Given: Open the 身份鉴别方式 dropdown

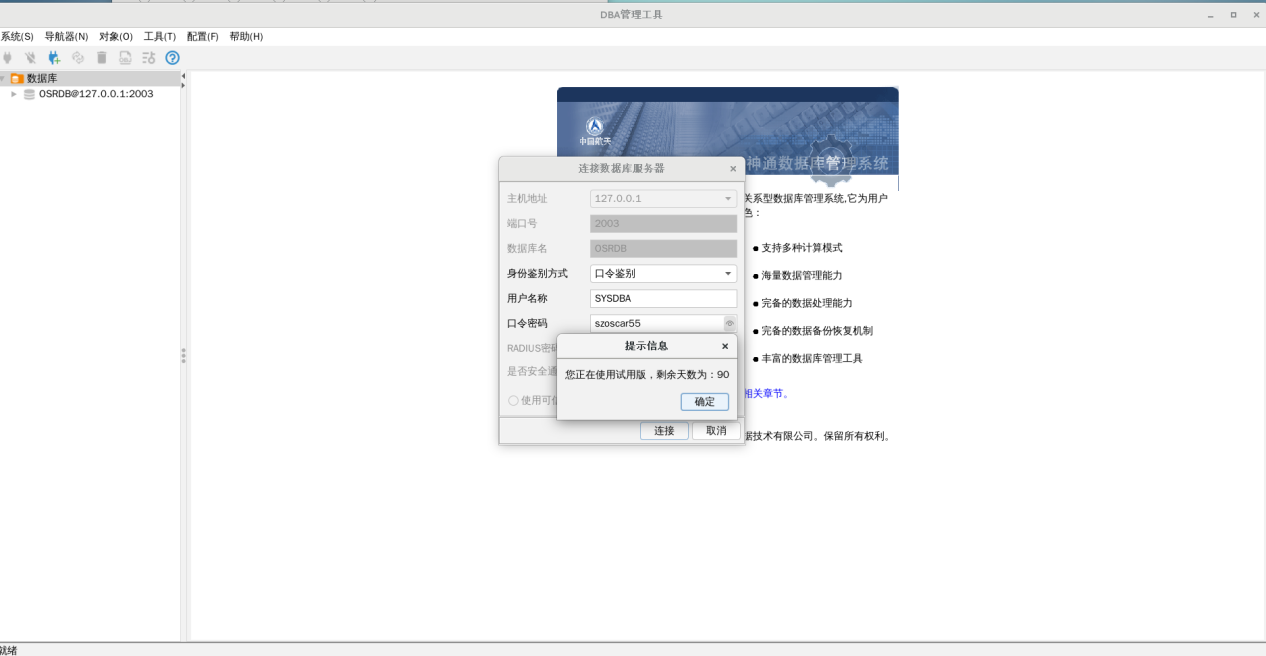Looking at the screenshot, I should coord(663,273).
